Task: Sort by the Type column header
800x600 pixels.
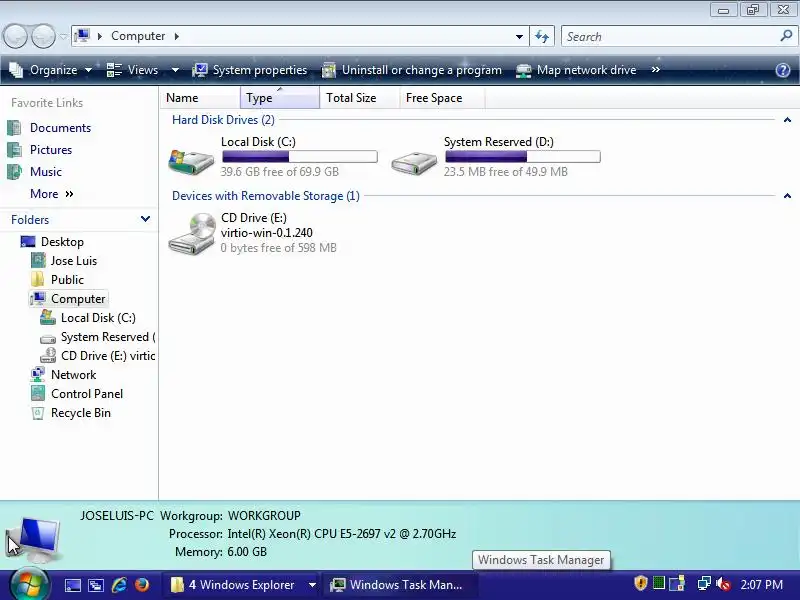Action: click(280, 97)
